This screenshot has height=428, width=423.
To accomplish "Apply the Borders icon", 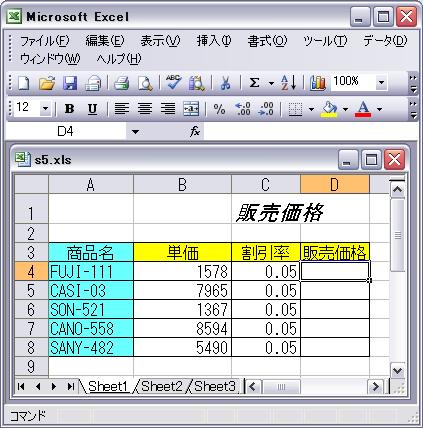I will coord(295,109).
